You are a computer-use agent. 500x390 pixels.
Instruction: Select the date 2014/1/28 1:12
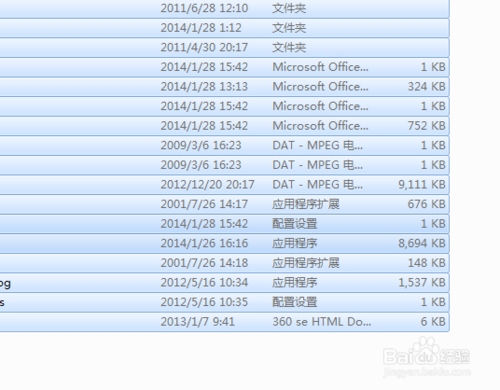pyautogui.click(x=201, y=28)
